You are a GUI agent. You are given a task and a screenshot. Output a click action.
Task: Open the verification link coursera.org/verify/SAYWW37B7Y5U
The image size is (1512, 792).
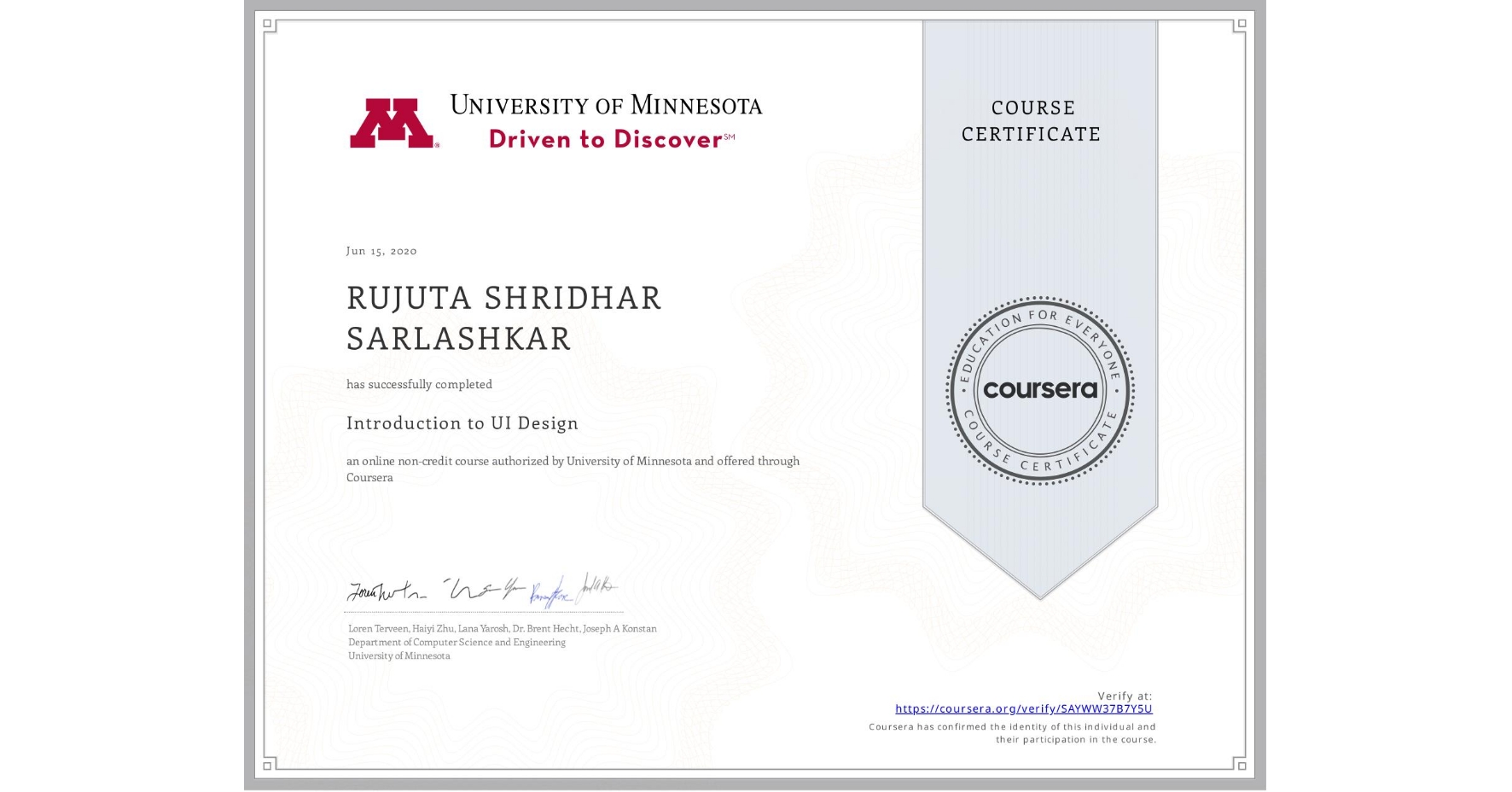click(1024, 708)
